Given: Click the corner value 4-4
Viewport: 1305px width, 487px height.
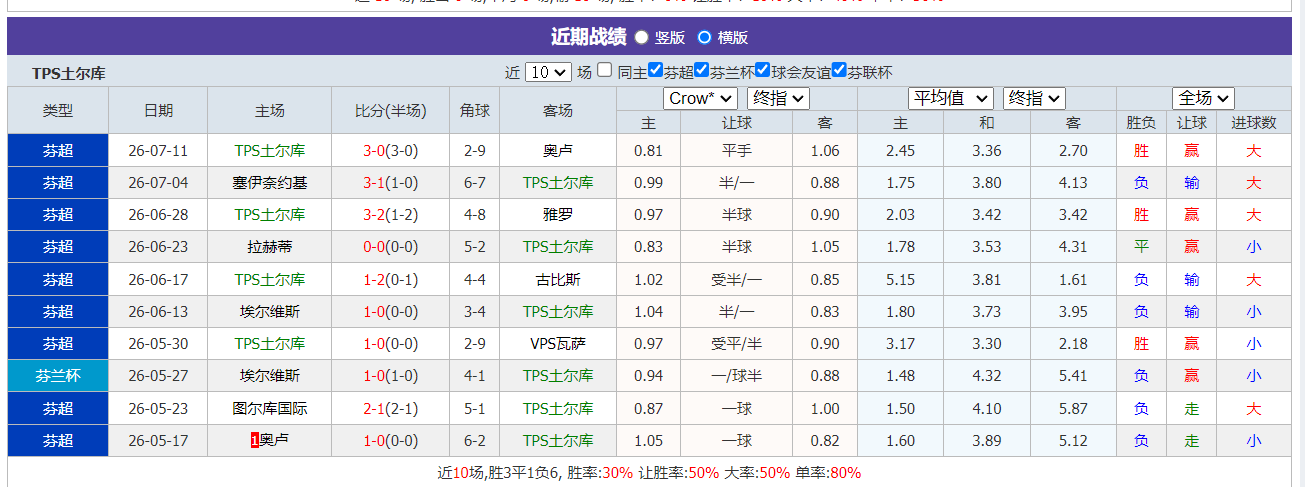Looking at the screenshot, I should pyautogui.click(x=475, y=280).
